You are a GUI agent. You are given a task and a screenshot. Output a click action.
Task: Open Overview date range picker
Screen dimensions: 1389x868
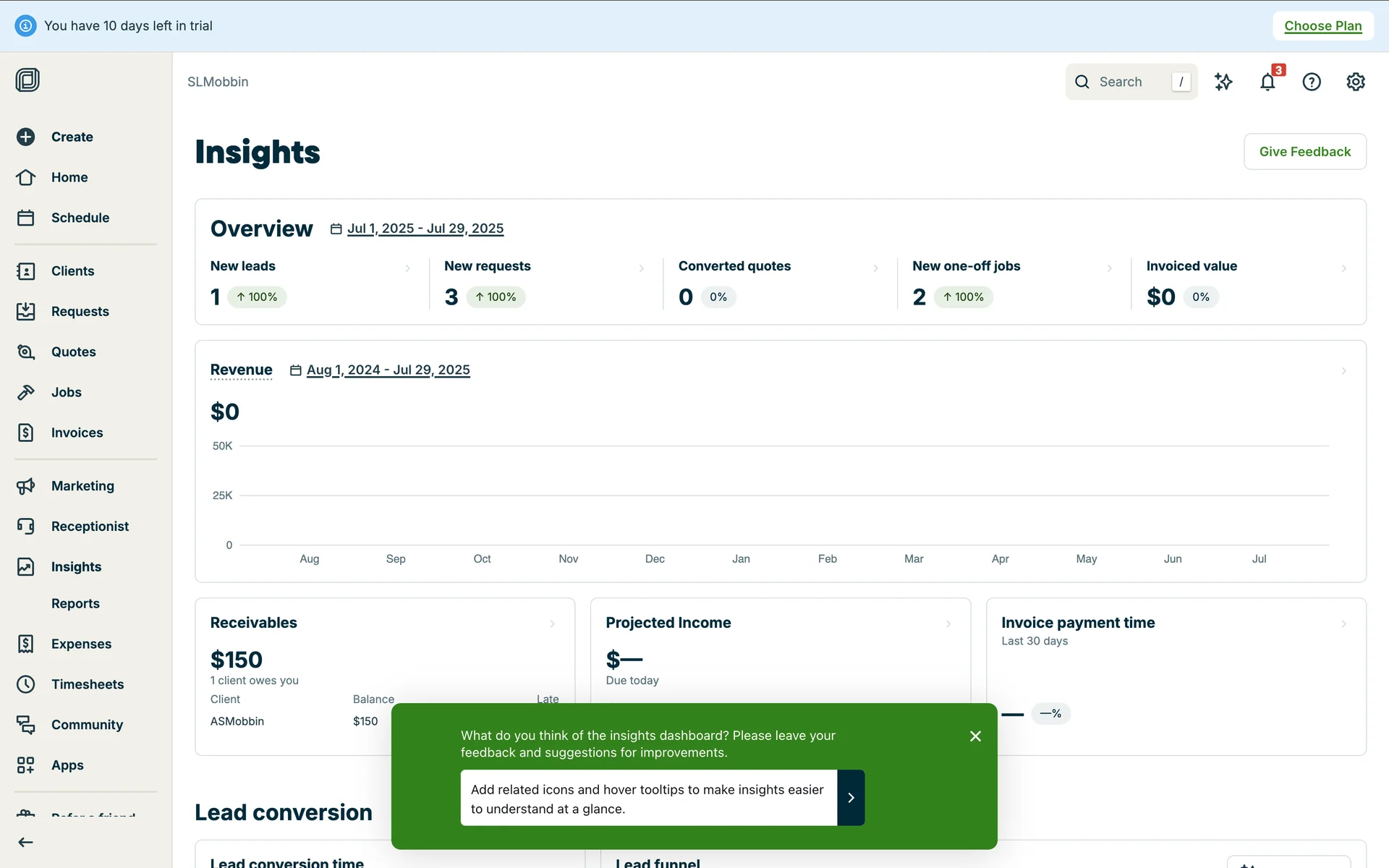[x=425, y=229]
